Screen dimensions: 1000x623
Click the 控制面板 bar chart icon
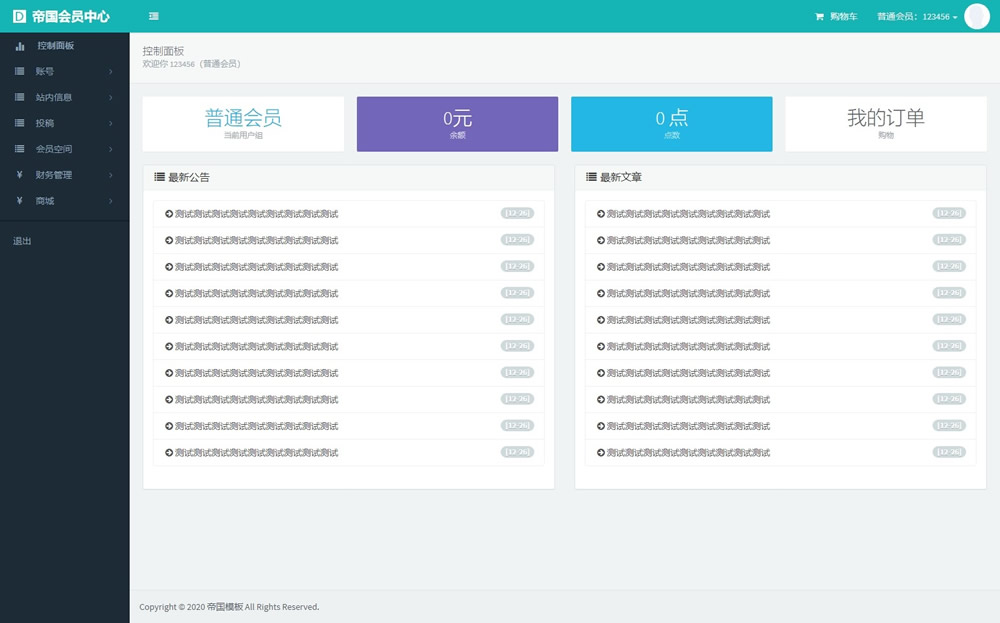pos(20,46)
